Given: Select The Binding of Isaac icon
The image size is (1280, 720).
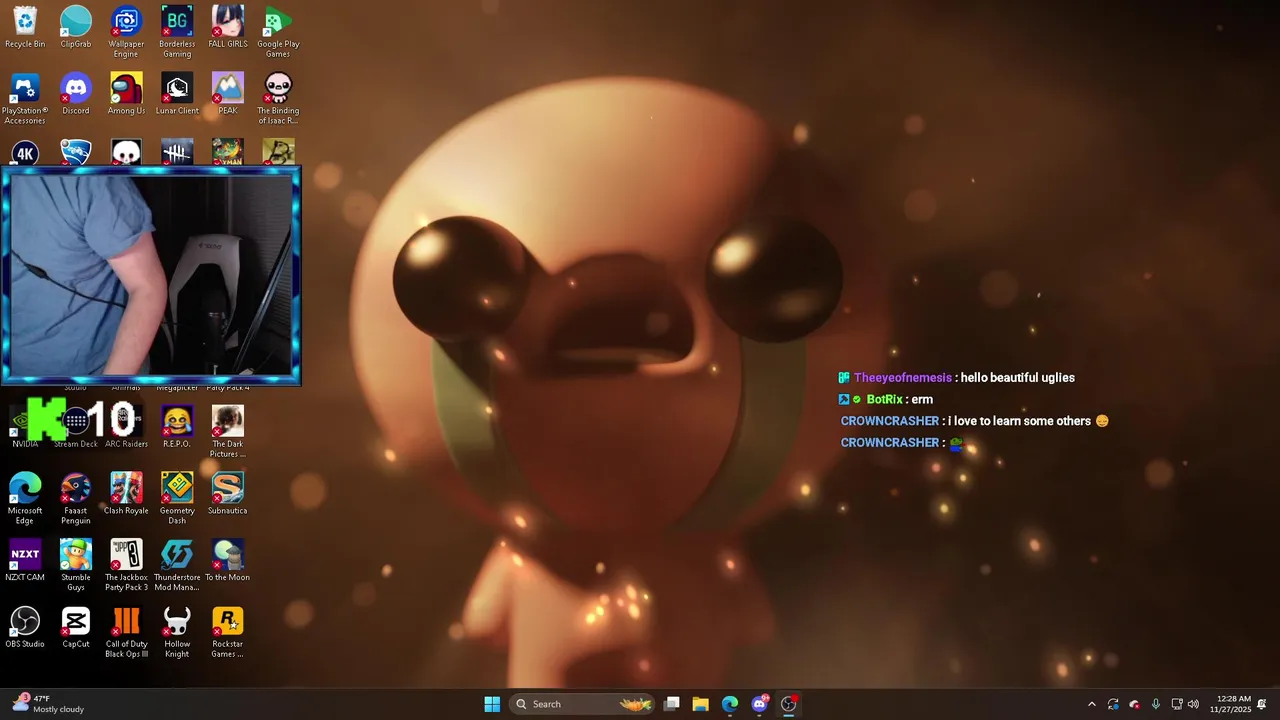Looking at the screenshot, I should tap(278, 98).
